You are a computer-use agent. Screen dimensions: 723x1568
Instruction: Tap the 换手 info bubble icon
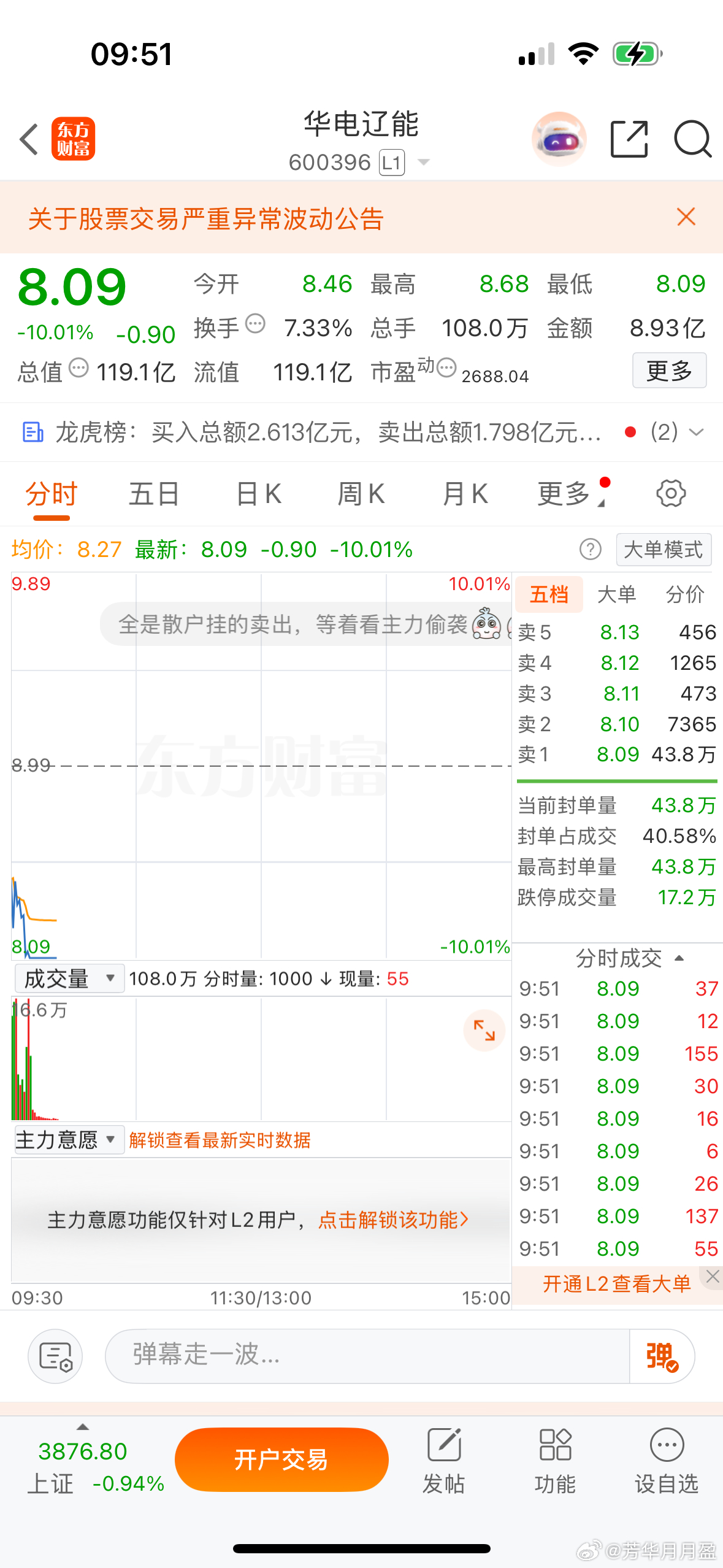coord(255,323)
